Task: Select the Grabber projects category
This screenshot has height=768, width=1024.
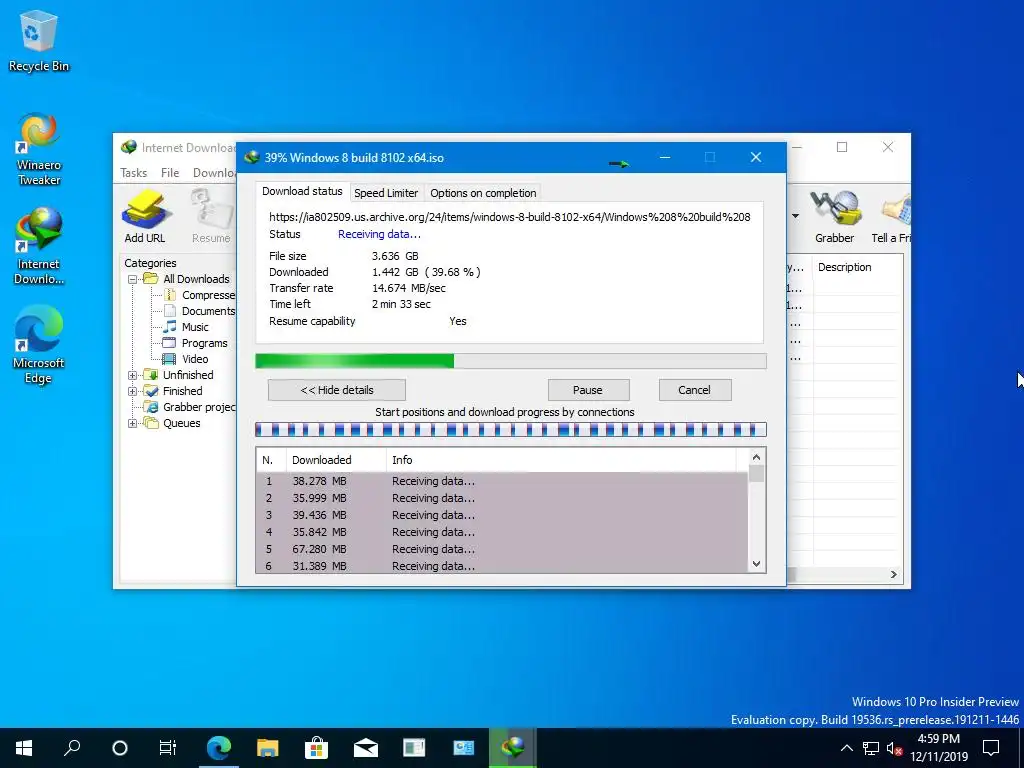Action: 190,407
